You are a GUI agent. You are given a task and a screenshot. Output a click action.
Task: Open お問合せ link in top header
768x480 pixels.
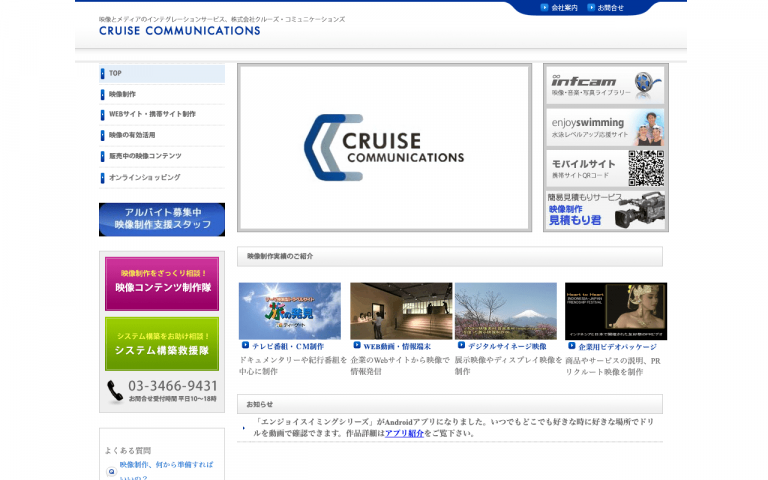(x=610, y=8)
